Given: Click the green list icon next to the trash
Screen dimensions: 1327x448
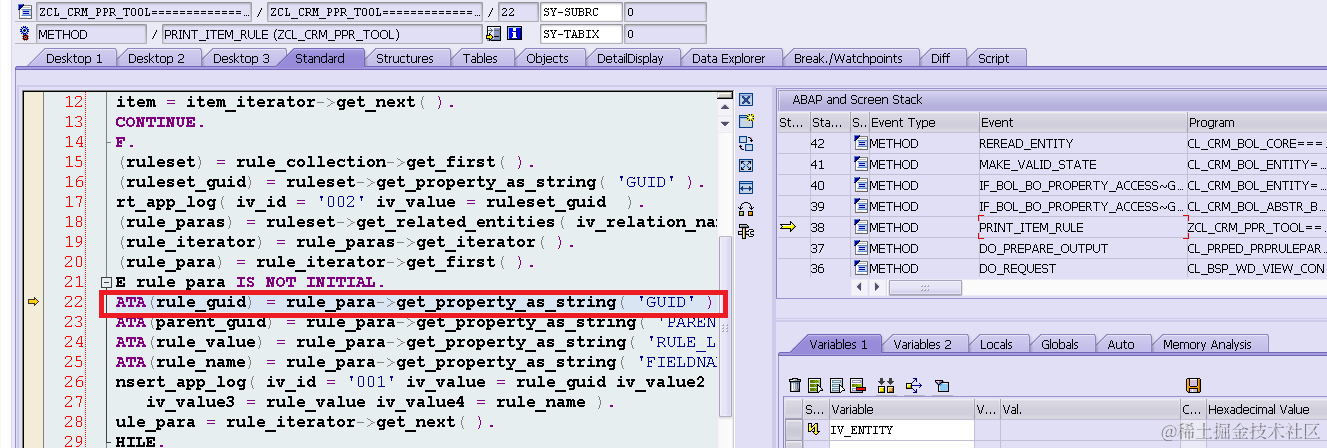Looking at the screenshot, I should pos(815,385).
